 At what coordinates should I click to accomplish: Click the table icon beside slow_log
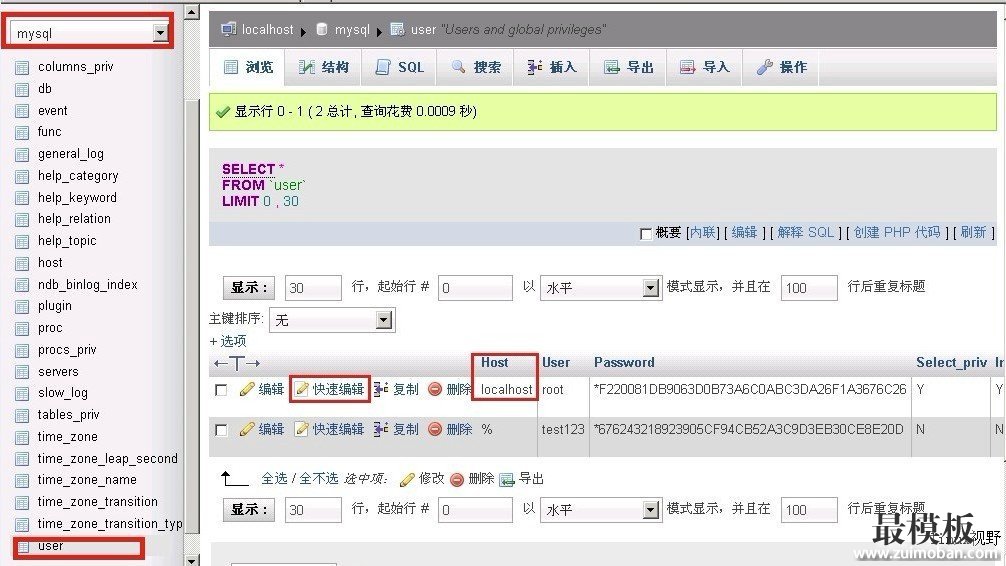point(22,393)
